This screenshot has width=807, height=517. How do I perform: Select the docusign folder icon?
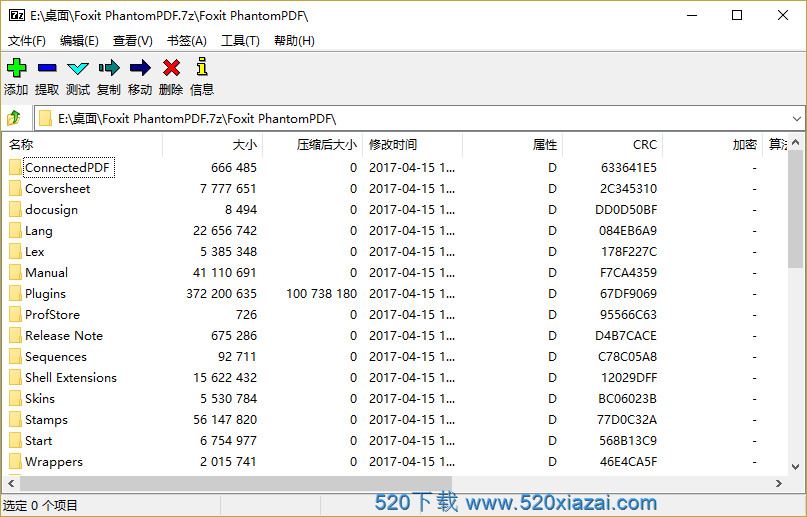15,209
